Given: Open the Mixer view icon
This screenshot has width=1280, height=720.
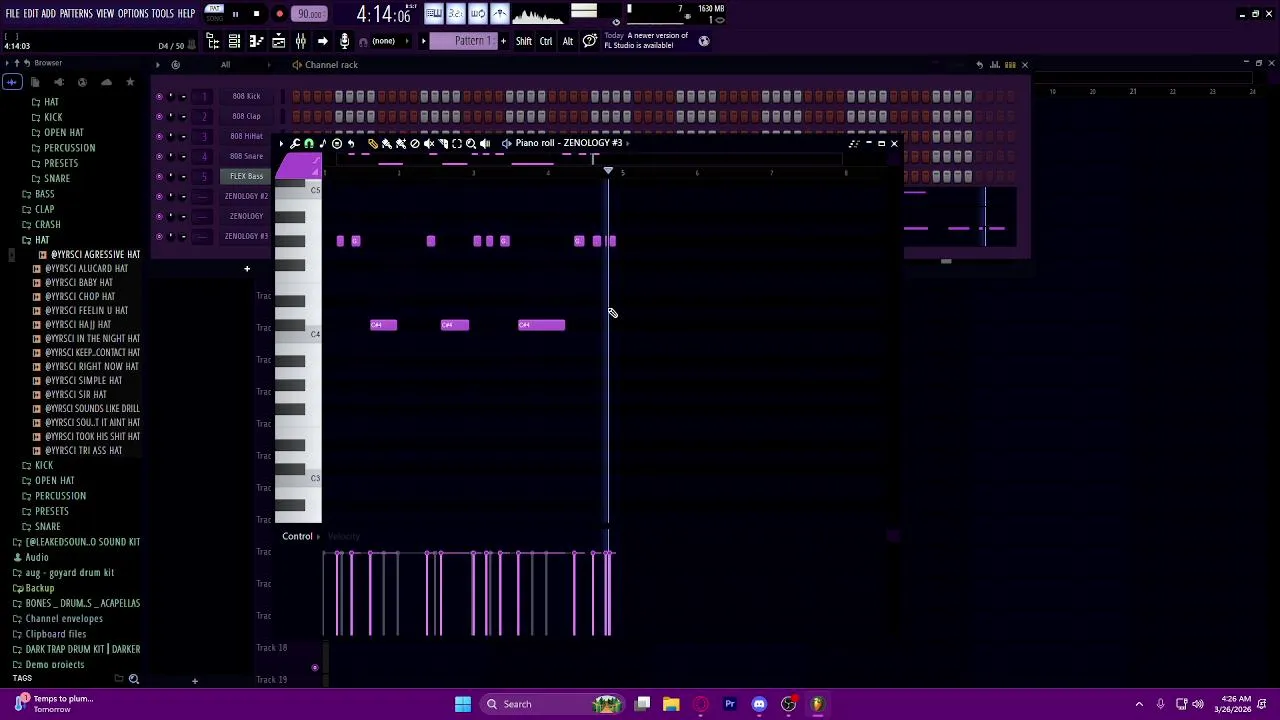Looking at the screenshot, I should [300, 41].
